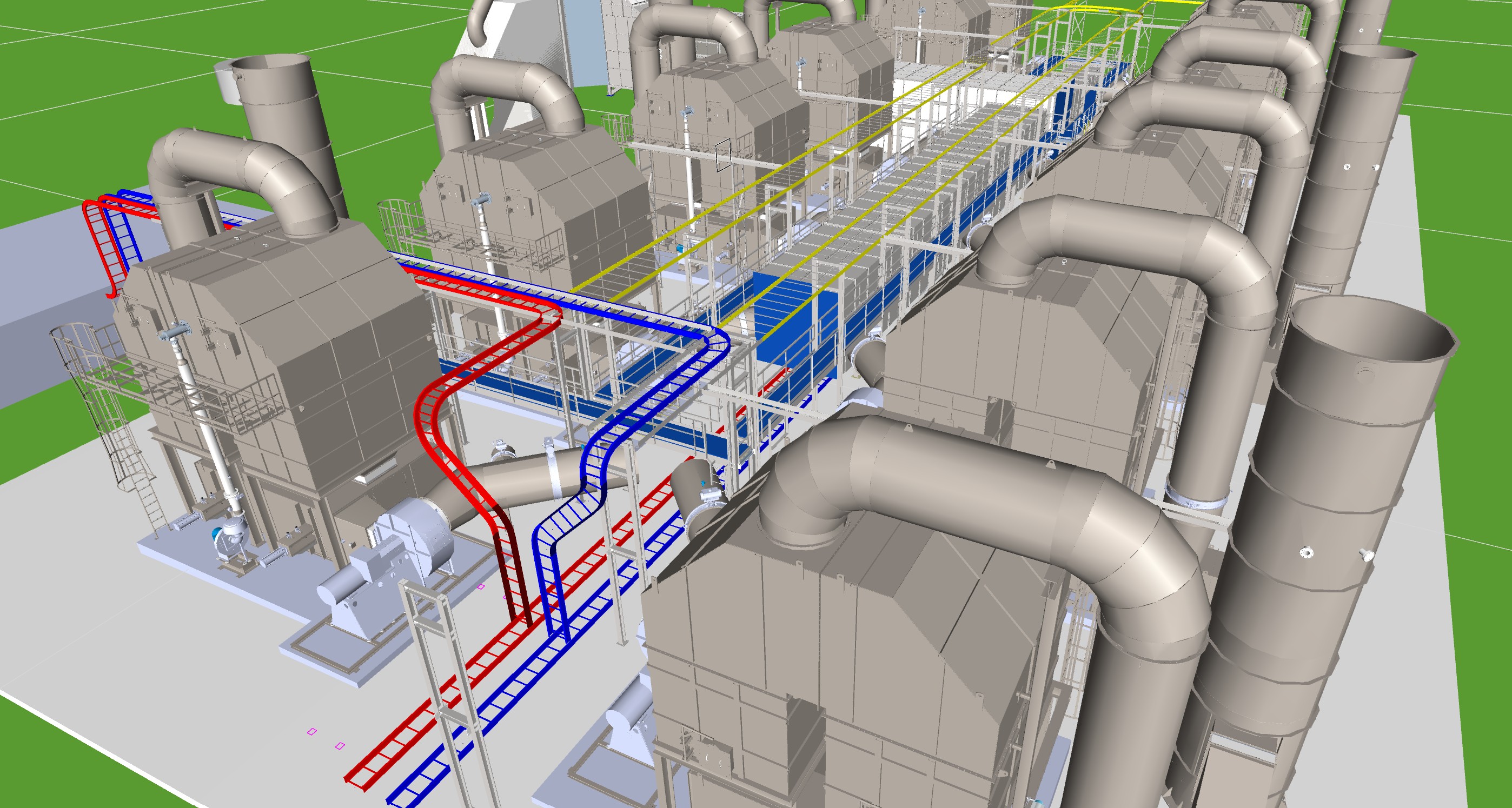Click the left magenta square marker on floor
Screen dimensions: 1512x808
click(x=312, y=731)
